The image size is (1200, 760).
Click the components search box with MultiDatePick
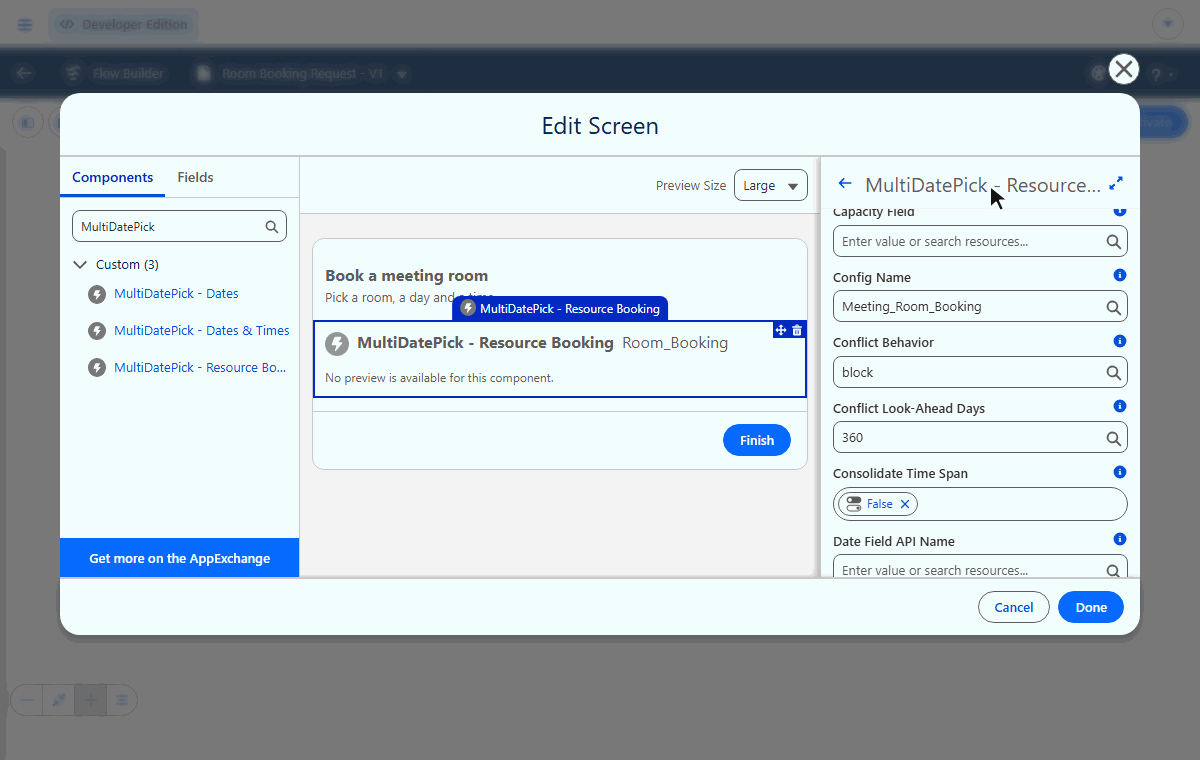[x=179, y=227]
